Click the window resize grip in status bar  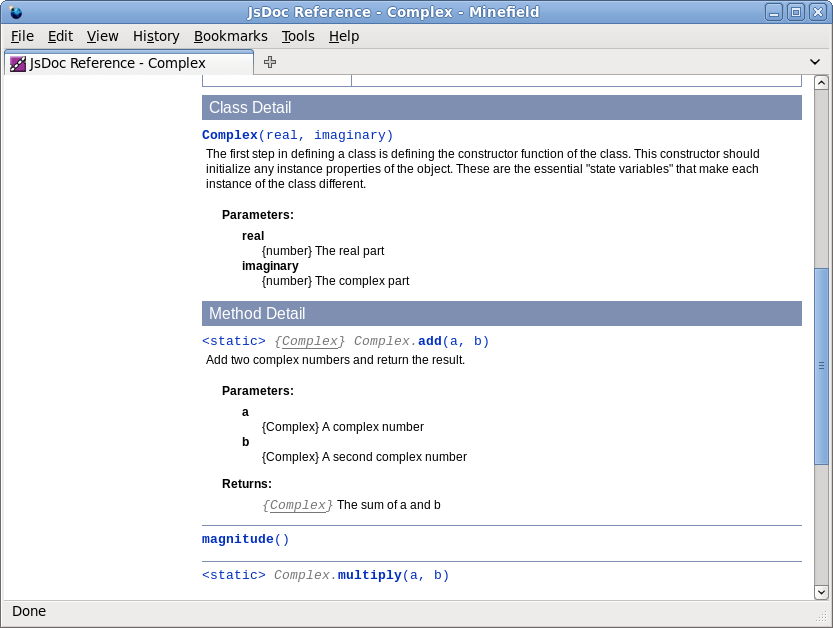point(821,615)
